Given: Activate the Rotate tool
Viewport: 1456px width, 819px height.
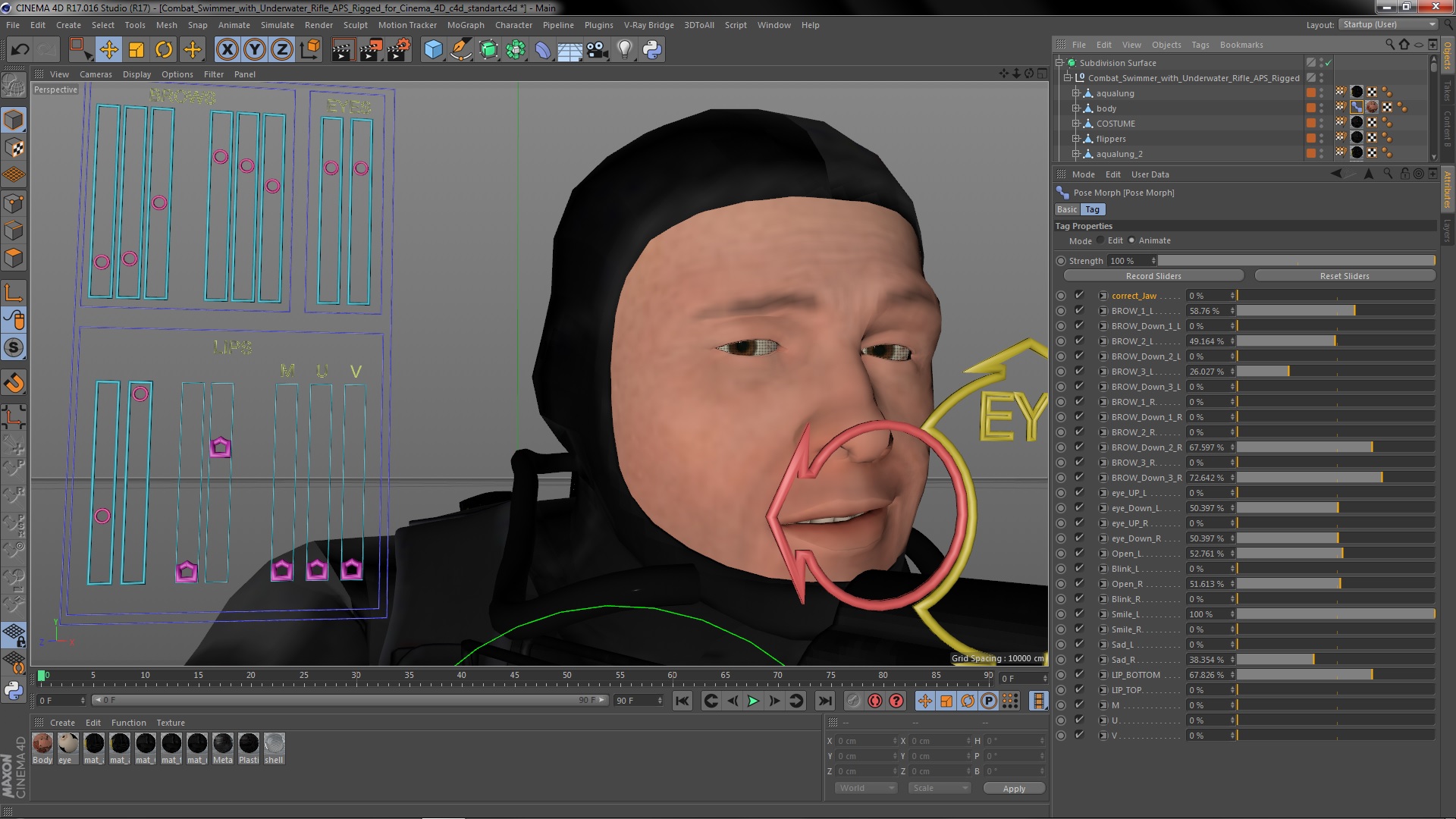Looking at the screenshot, I should click(164, 50).
